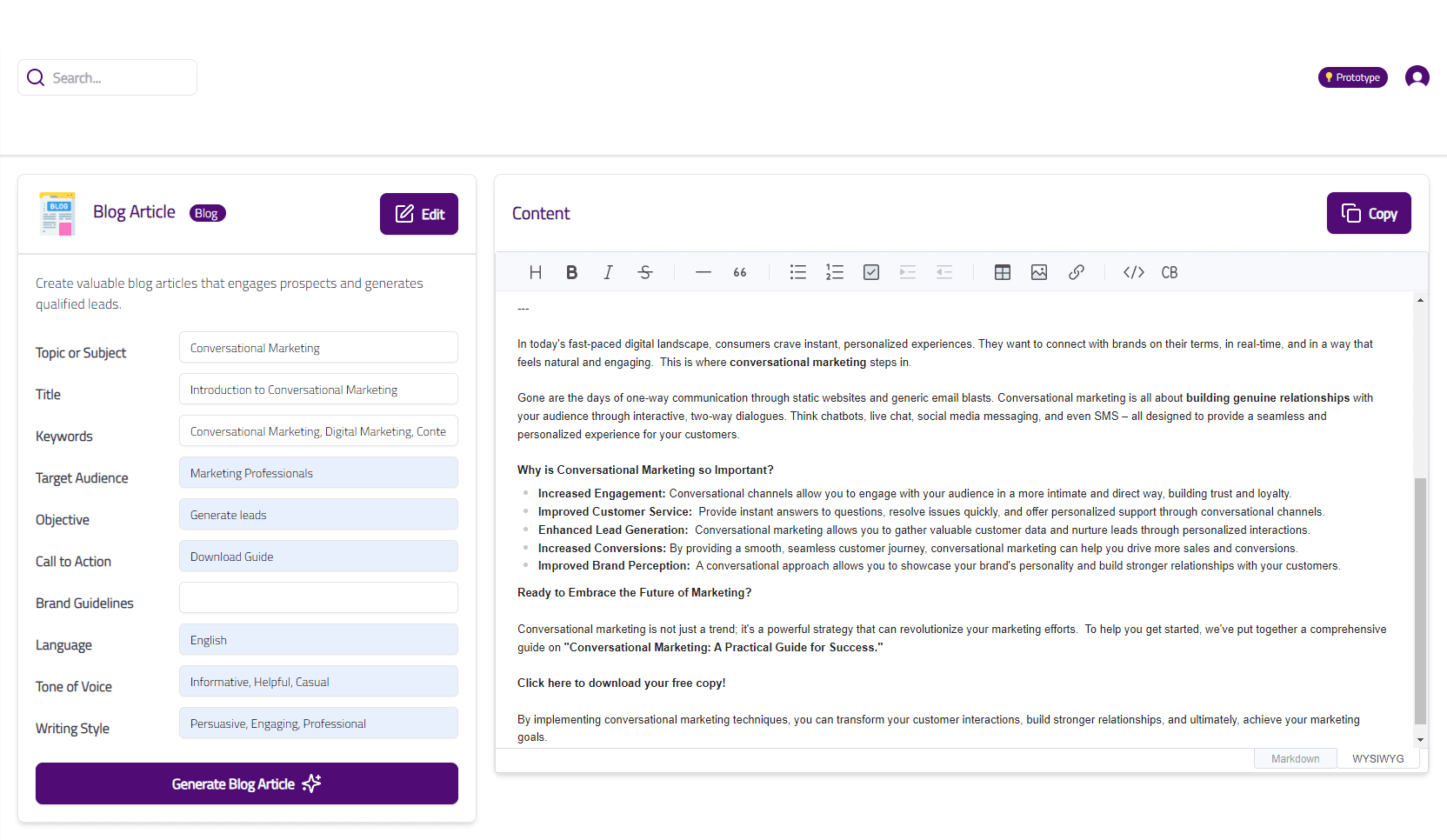The width and height of the screenshot is (1447, 840).
Task: Click the content editor vertical scrollbar
Action: (1420, 600)
